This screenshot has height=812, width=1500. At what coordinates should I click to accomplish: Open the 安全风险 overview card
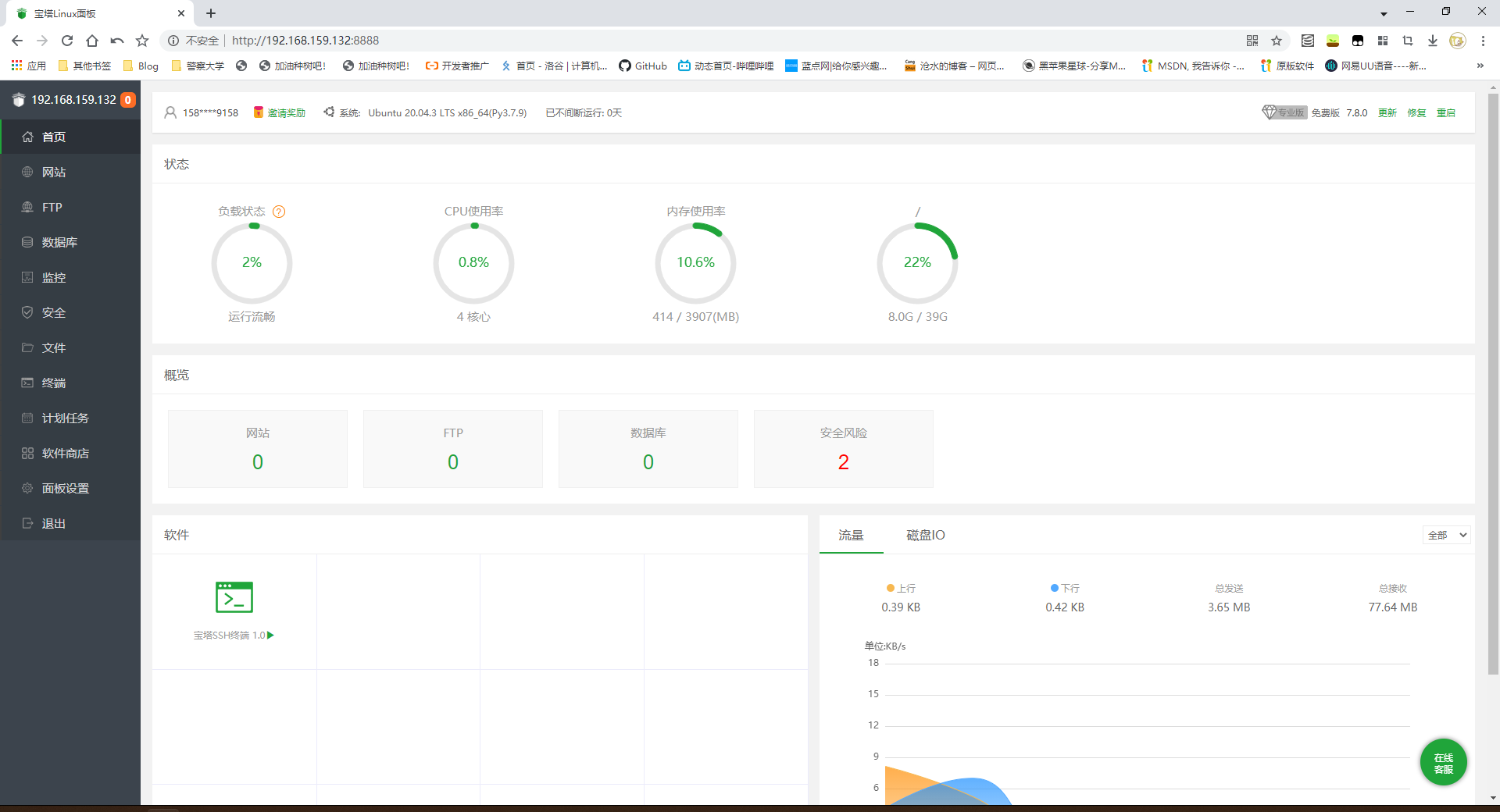843,449
